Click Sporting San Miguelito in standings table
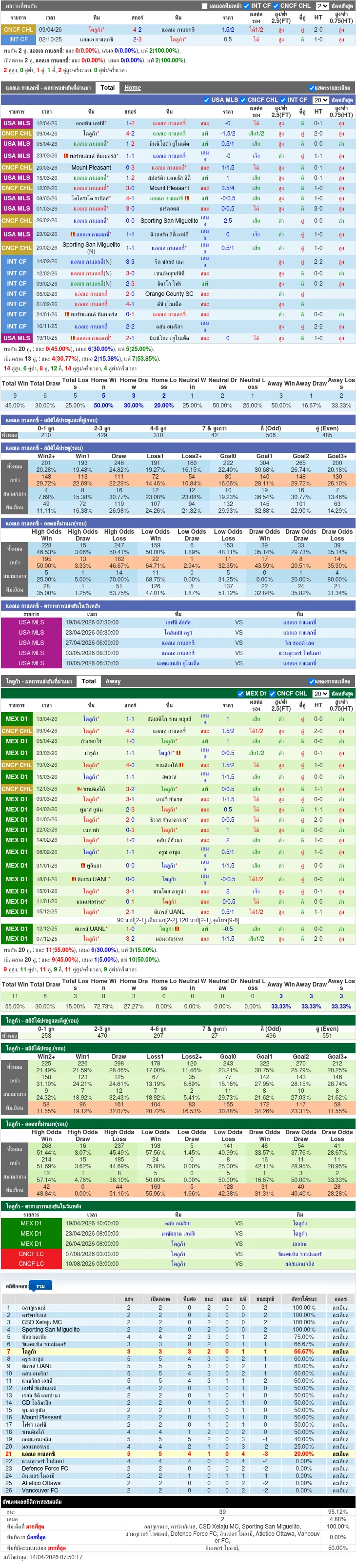Viewport: 356px width, 1568px height. tap(51, 1329)
